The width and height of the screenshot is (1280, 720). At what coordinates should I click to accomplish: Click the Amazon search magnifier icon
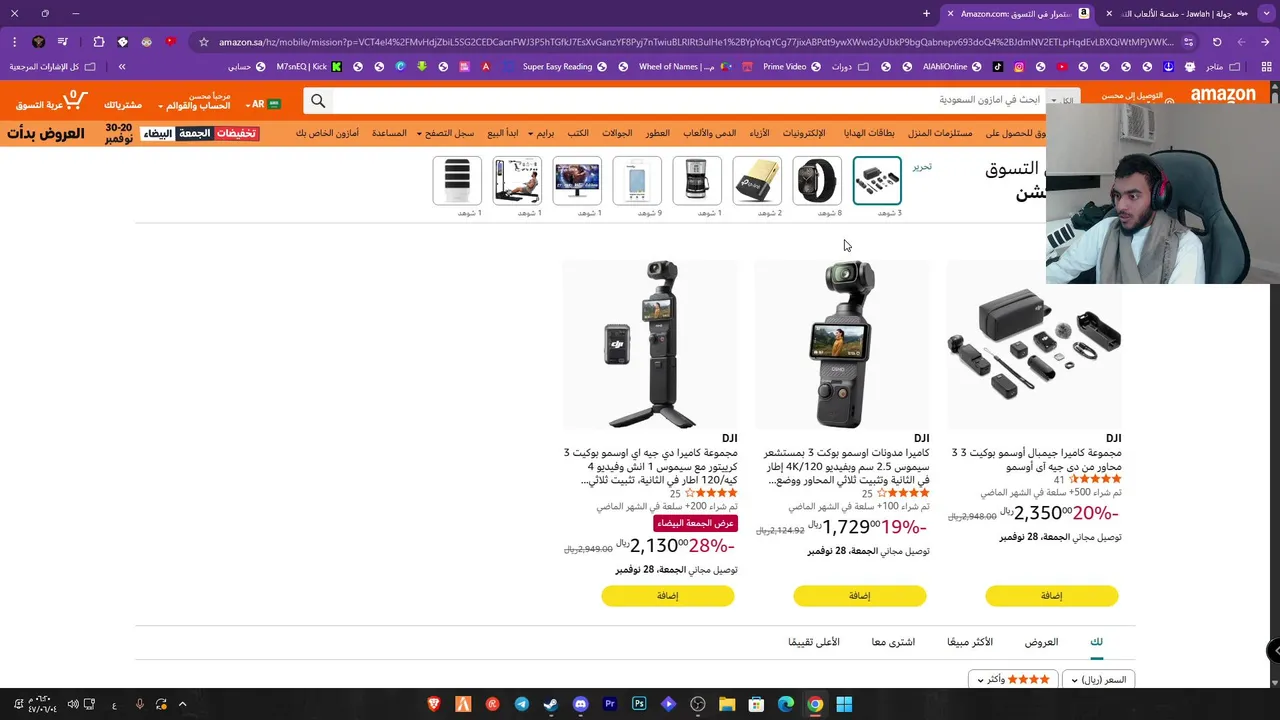pyautogui.click(x=318, y=101)
